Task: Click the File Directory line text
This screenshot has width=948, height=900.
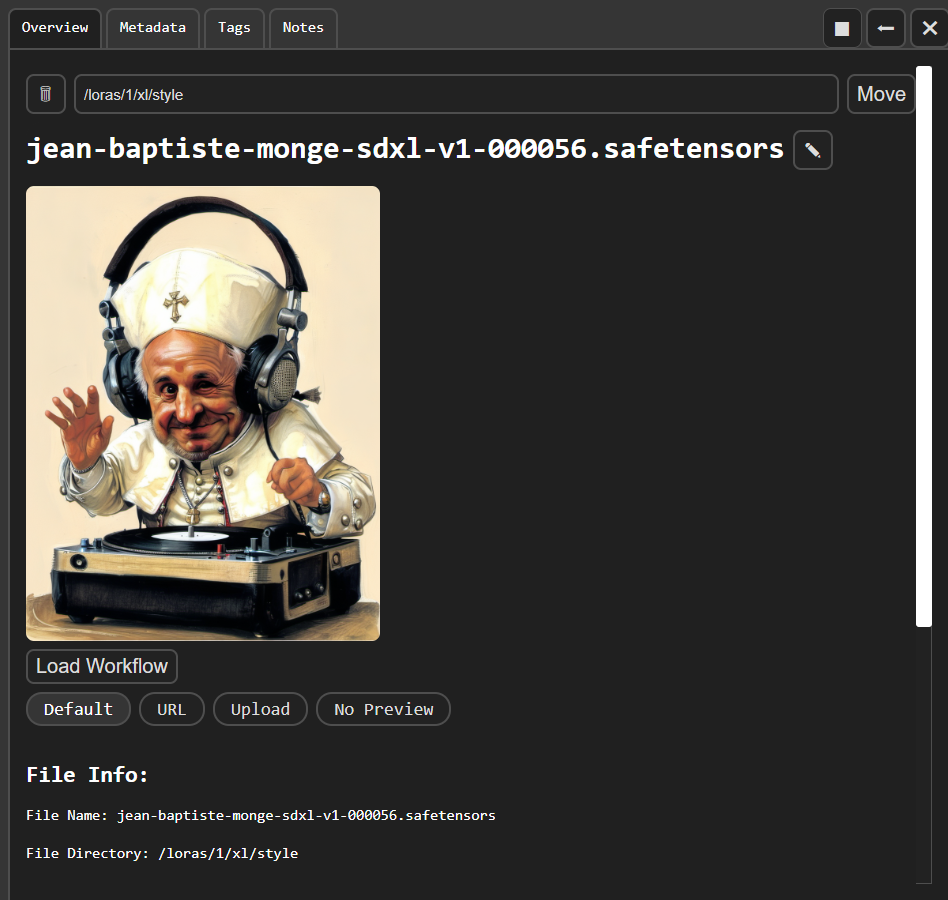Action: click(x=162, y=853)
